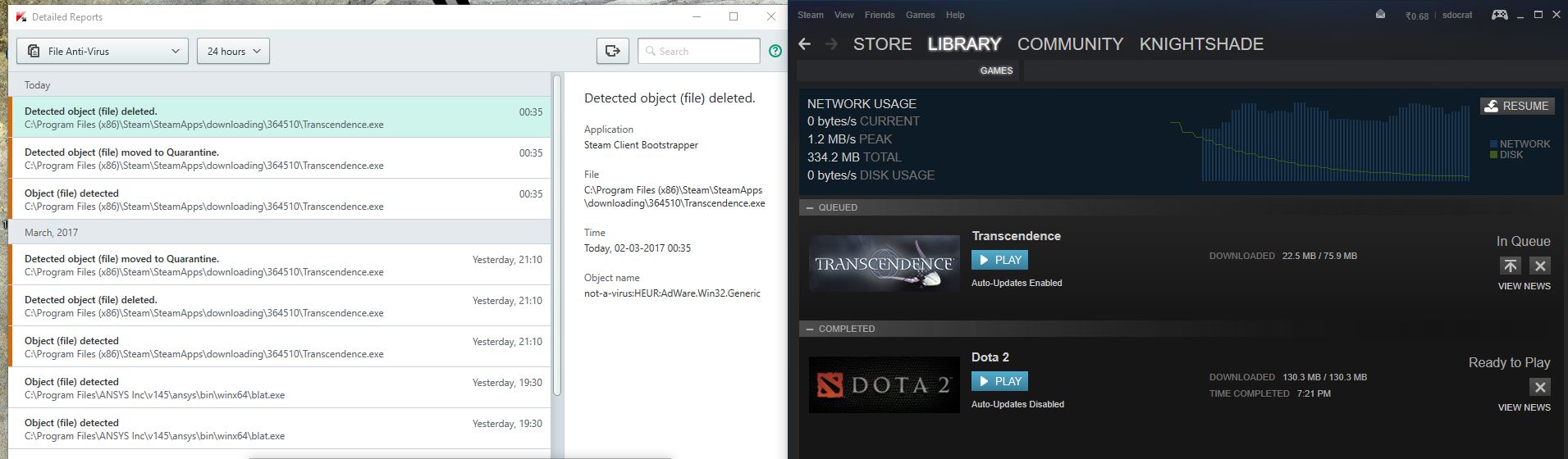The image size is (1568, 459).
Task: Select Yesterday 21:10 'file deleted' entry
Action: (x=280, y=306)
